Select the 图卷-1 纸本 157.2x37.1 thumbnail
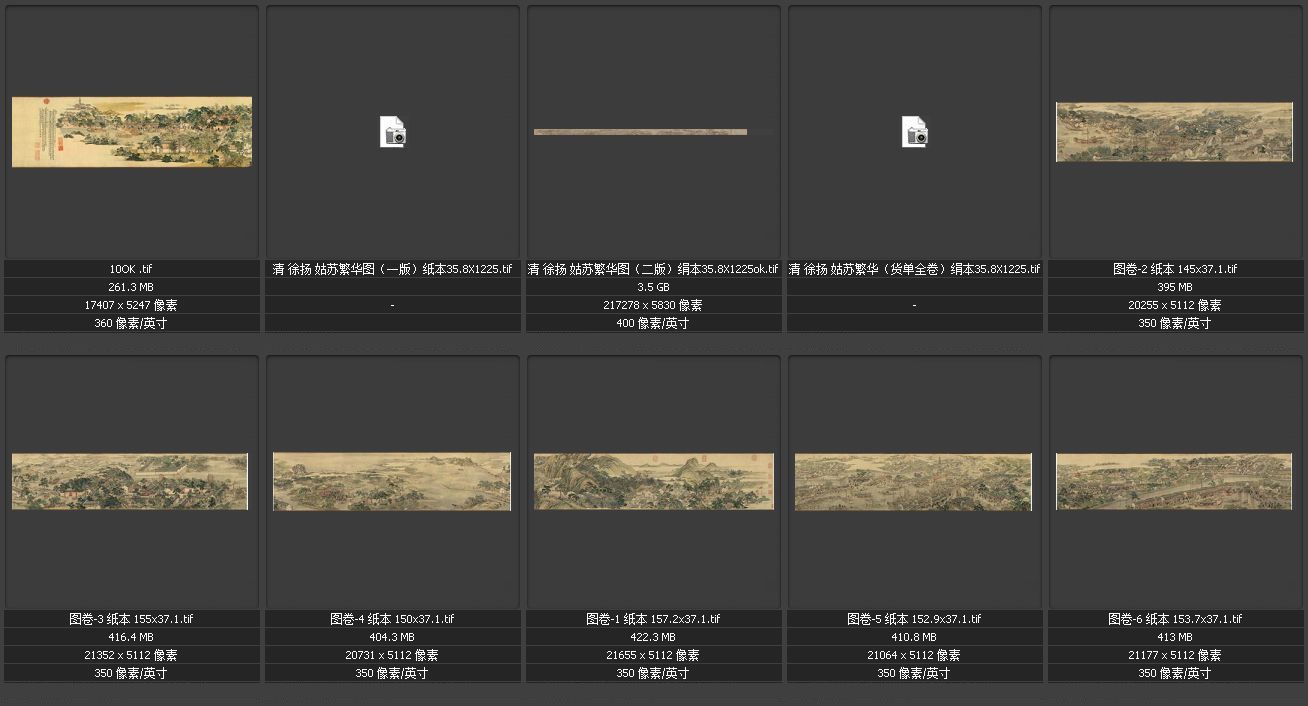Image resolution: width=1308 pixels, height=706 pixels. click(x=653, y=481)
